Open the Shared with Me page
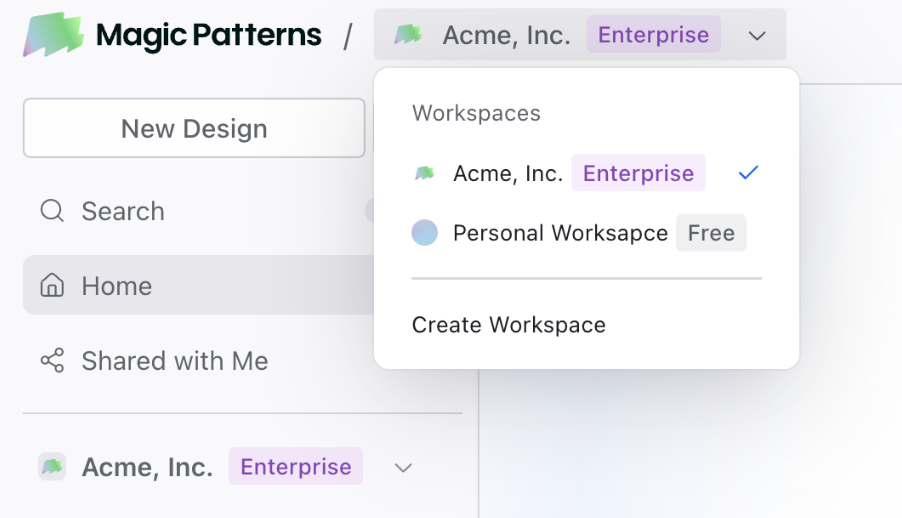The height and width of the screenshot is (518, 902). click(175, 360)
